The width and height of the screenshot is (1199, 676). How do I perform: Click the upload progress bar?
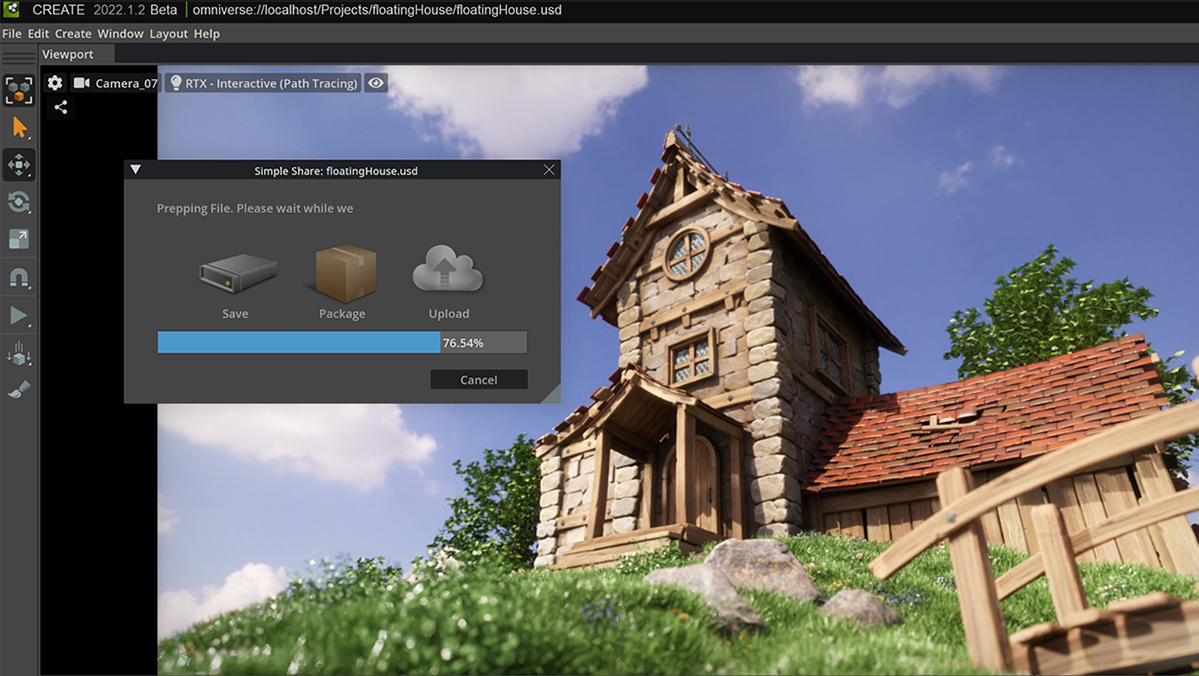pos(341,343)
